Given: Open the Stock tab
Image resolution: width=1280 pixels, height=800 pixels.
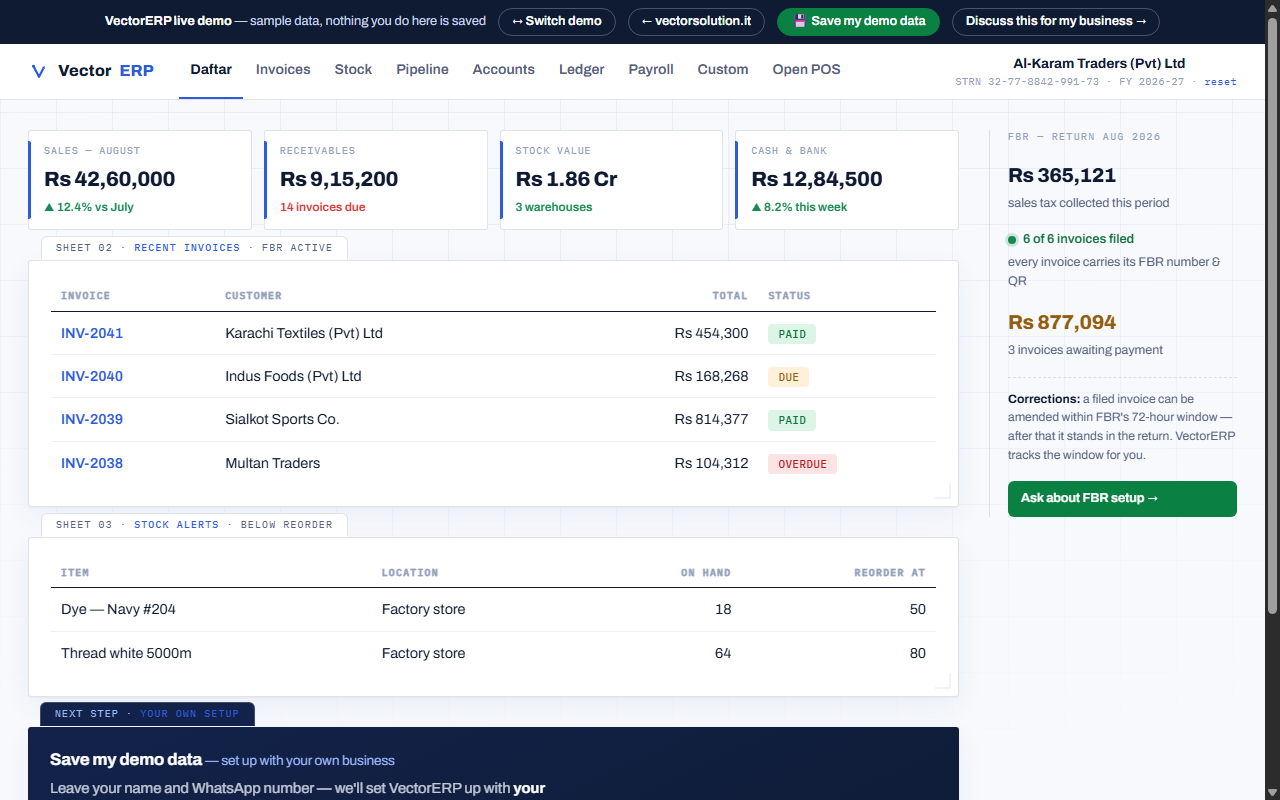Looking at the screenshot, I should tap(353, 70).
